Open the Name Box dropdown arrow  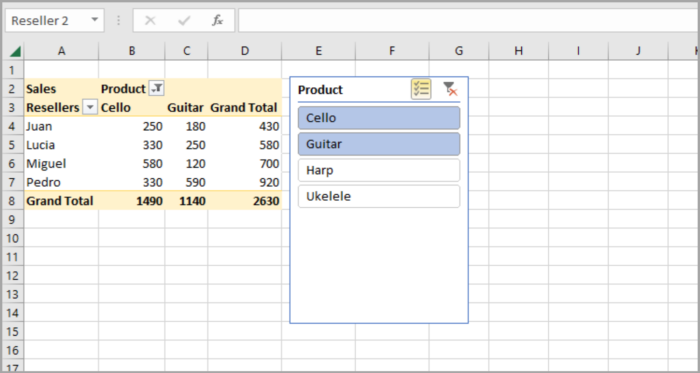pos(94,20)
